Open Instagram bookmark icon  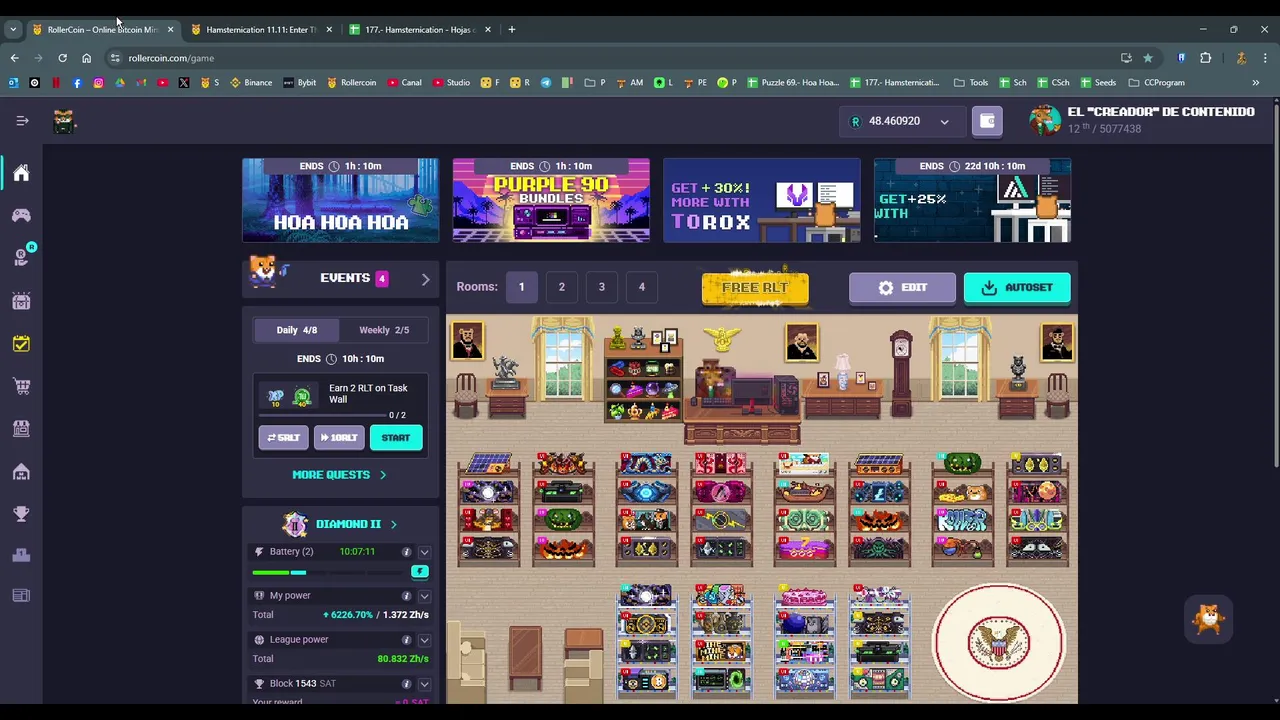[x=98, y=83]
